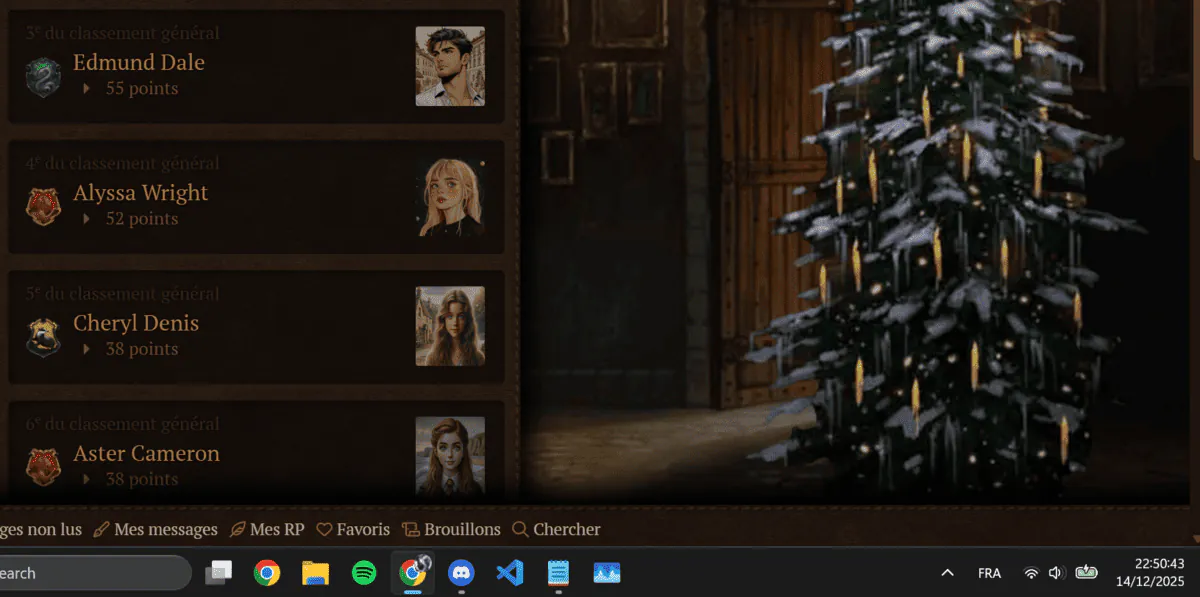Viewport: 1200px width, 597px height.
Task: Open Edmund Dale's profile link
Action: point(139,62)
